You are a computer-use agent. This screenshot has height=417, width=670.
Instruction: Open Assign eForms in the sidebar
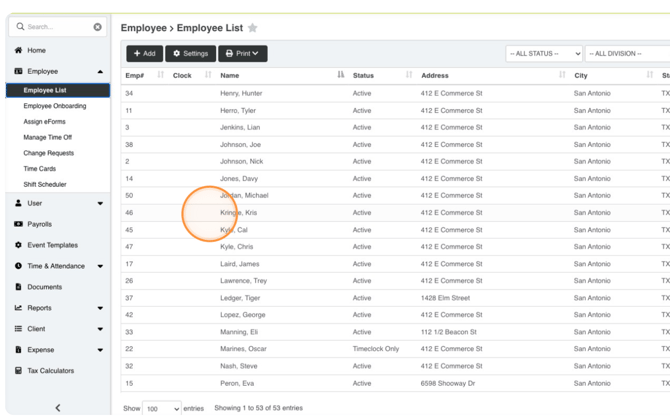pyautogui.click(x=44, y=122)
